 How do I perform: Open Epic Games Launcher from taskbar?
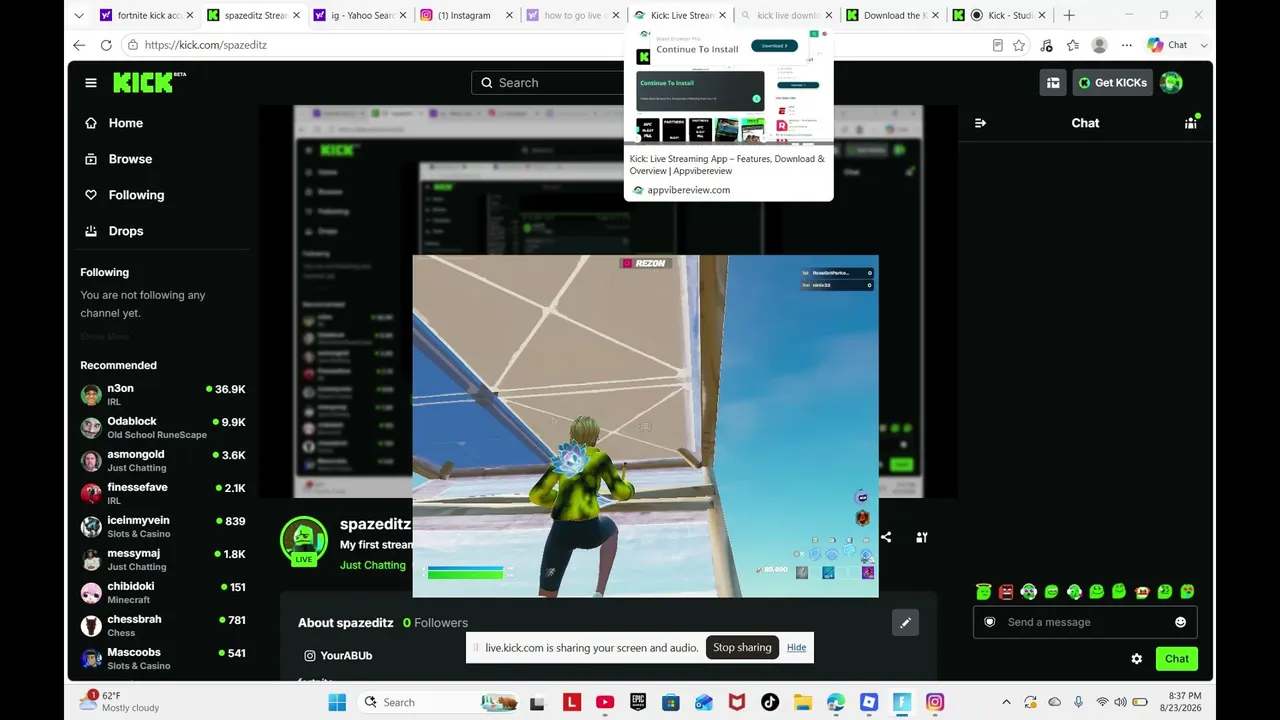638,702
